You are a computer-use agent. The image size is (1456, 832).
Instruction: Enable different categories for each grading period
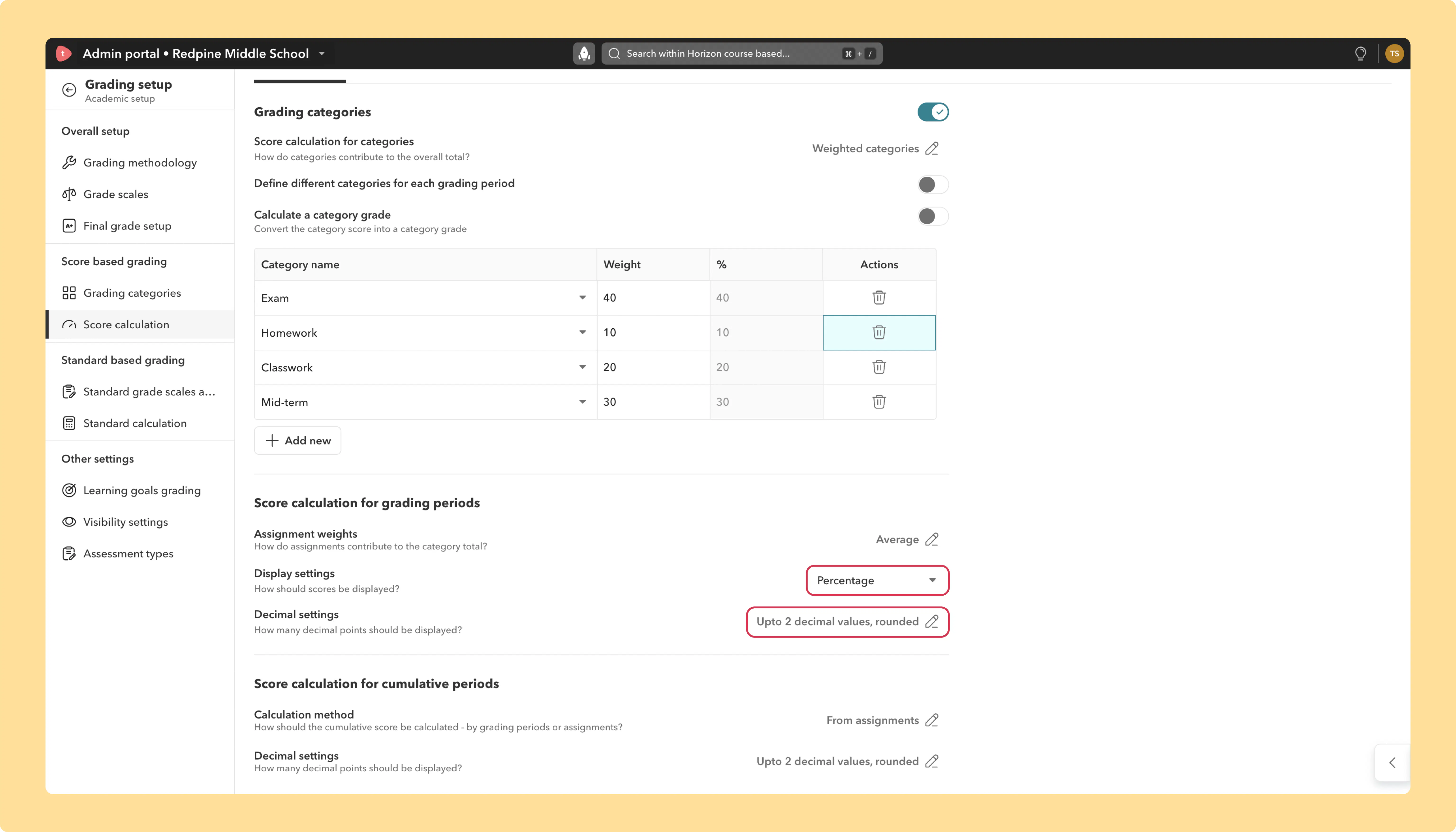tap(933, 185)
